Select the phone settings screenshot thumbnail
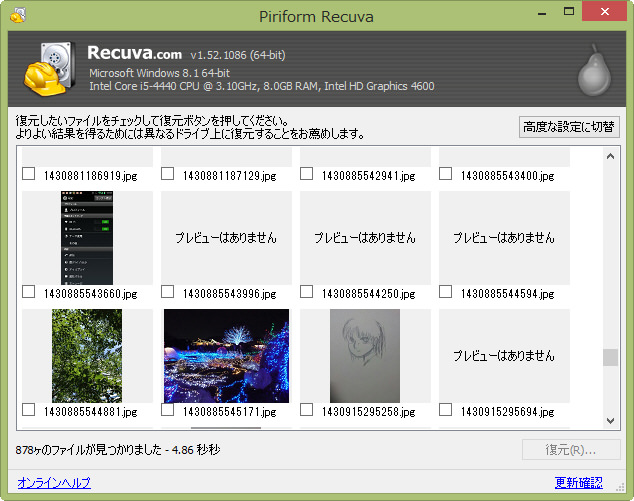Viewport: 634px width, 501px height. pyautogui.click(x=87, y=238)
